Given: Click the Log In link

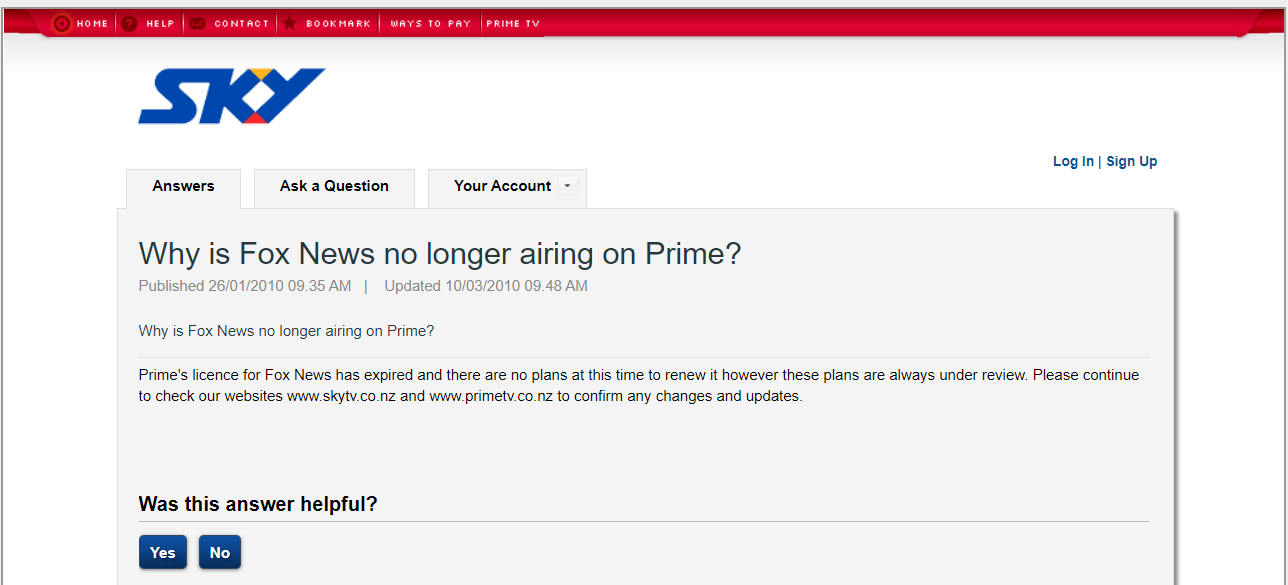Looking at the screenshot, I should point(1073,161).
